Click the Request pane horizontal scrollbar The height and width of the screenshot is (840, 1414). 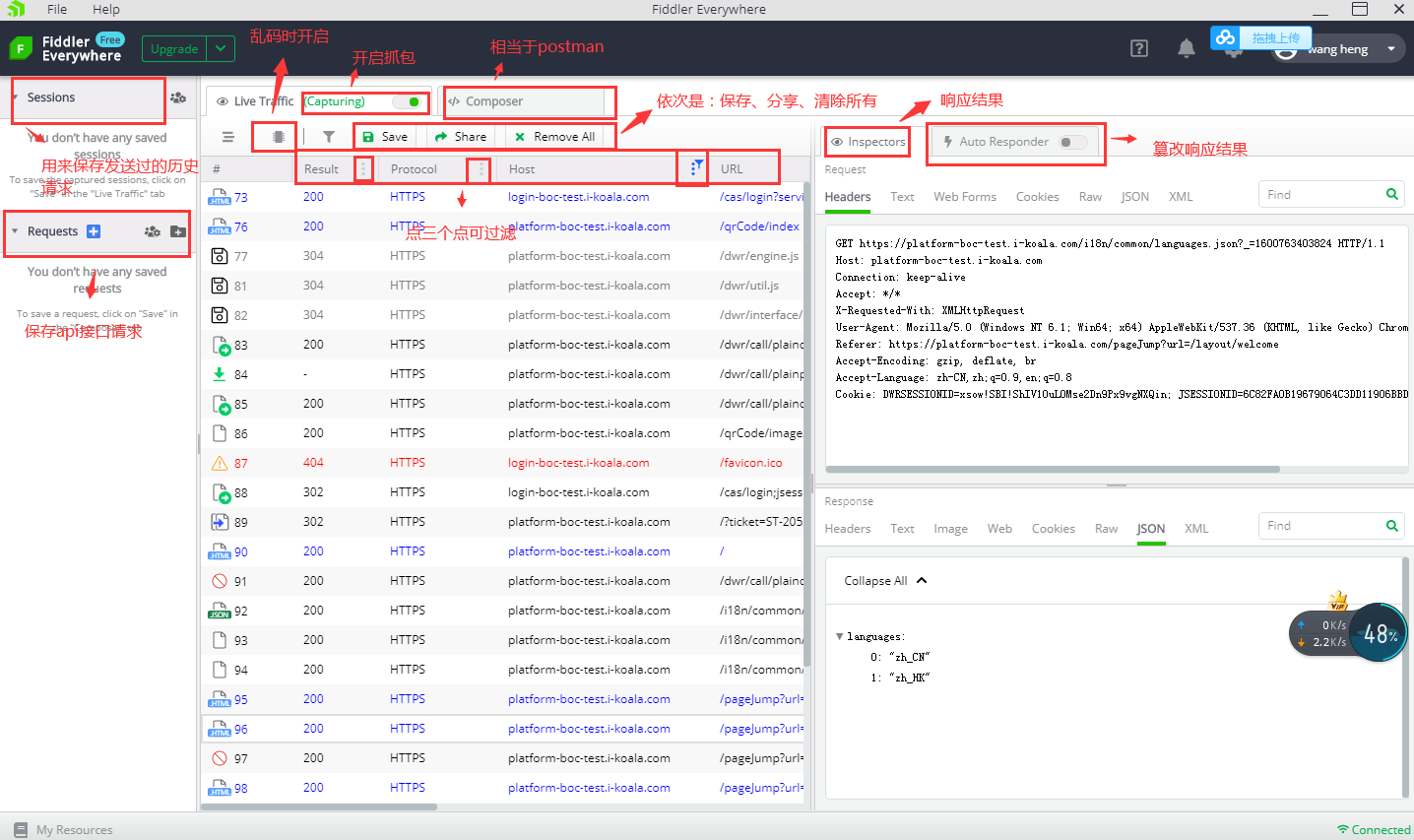point(1053,470)
